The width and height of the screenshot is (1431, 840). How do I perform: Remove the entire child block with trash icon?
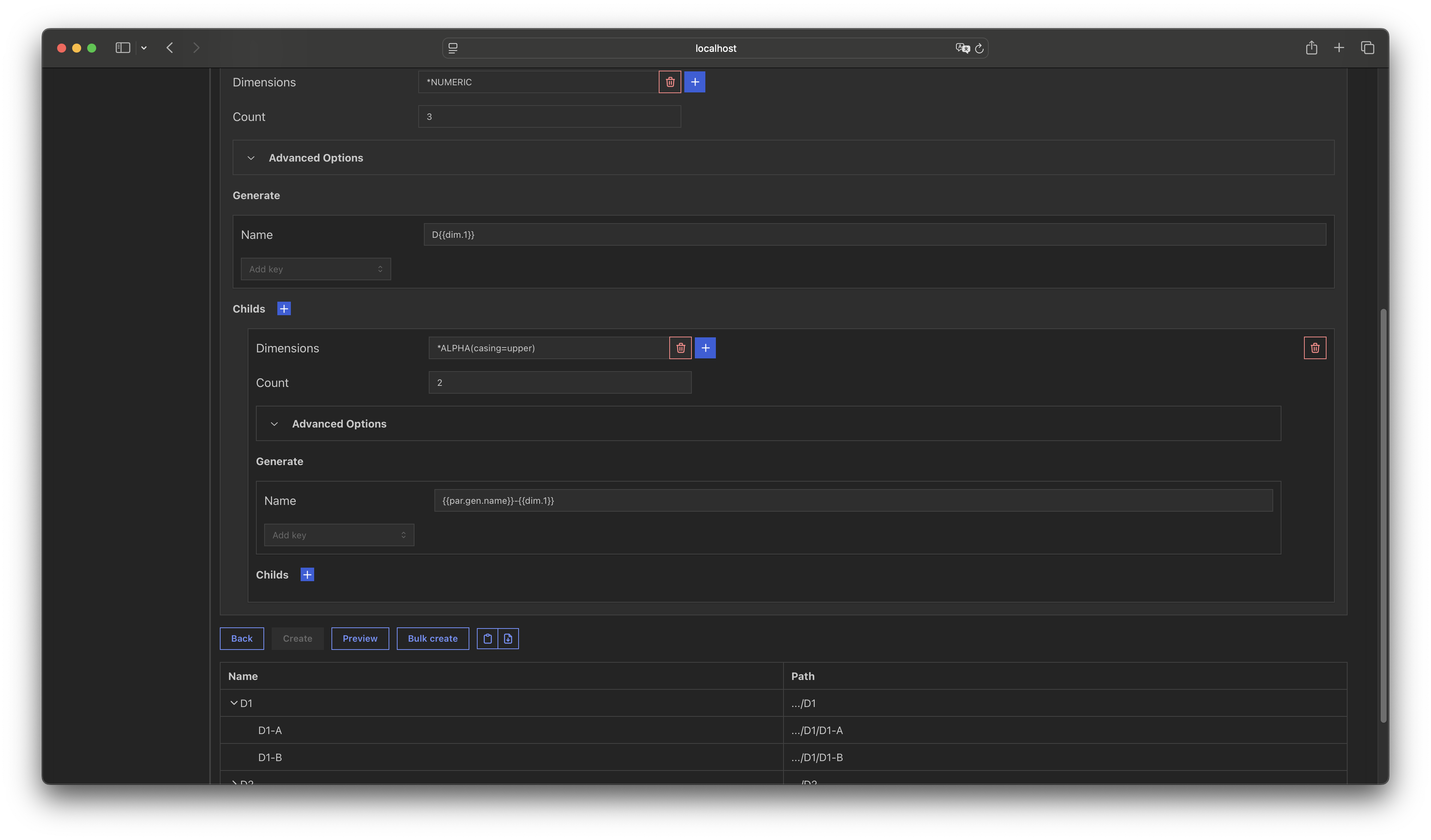point(1315,348)
